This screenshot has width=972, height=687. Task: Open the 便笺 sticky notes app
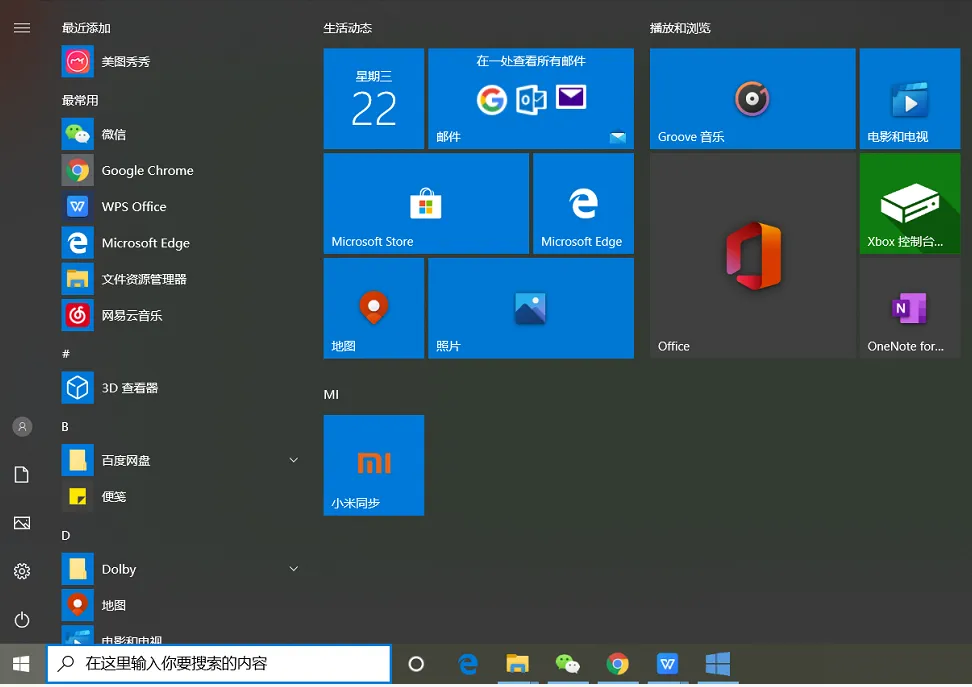pyautogui.click(x=180, y=497)
